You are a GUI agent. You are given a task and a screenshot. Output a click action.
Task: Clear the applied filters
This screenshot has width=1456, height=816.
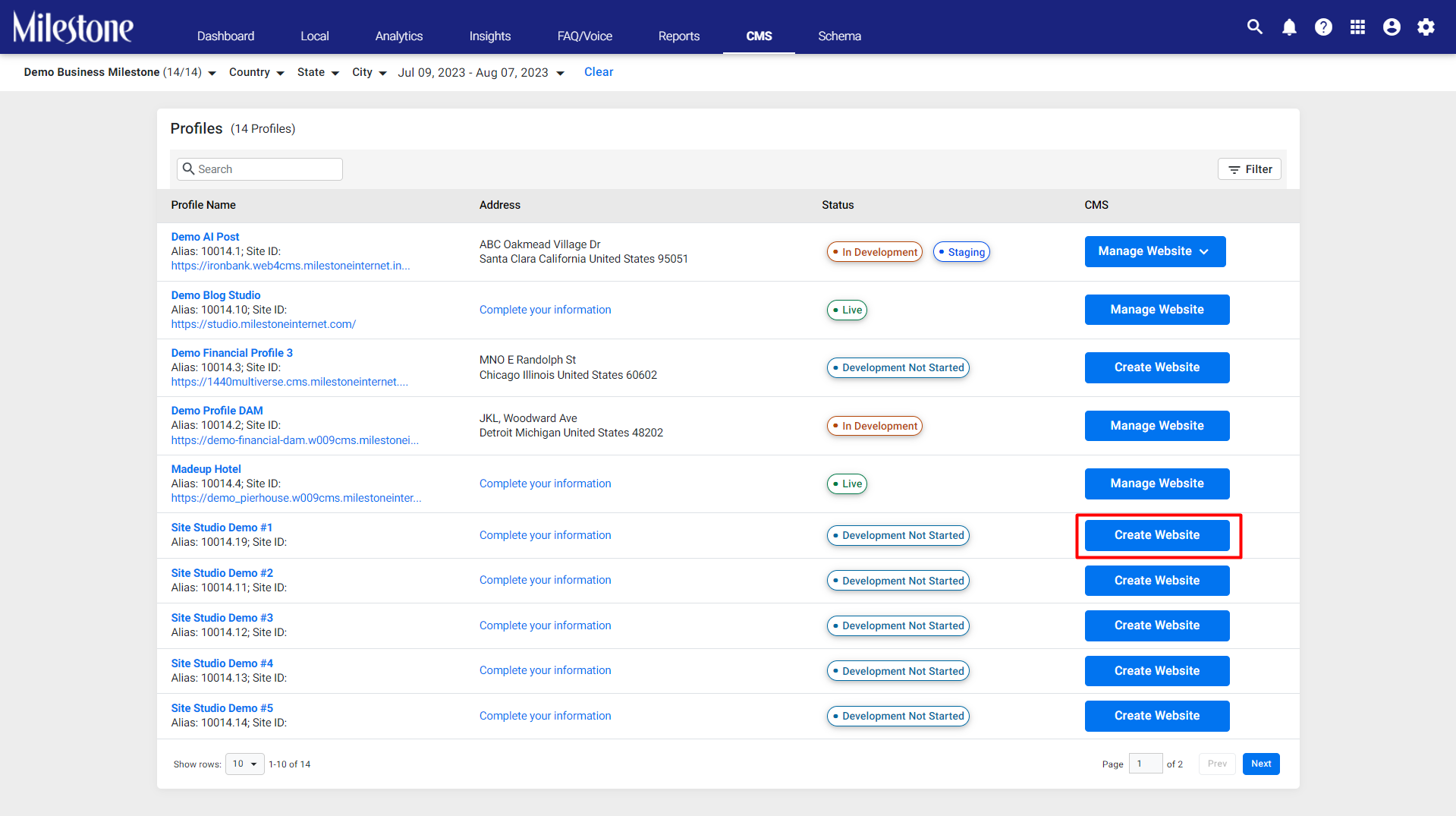[x=599, y=72]
